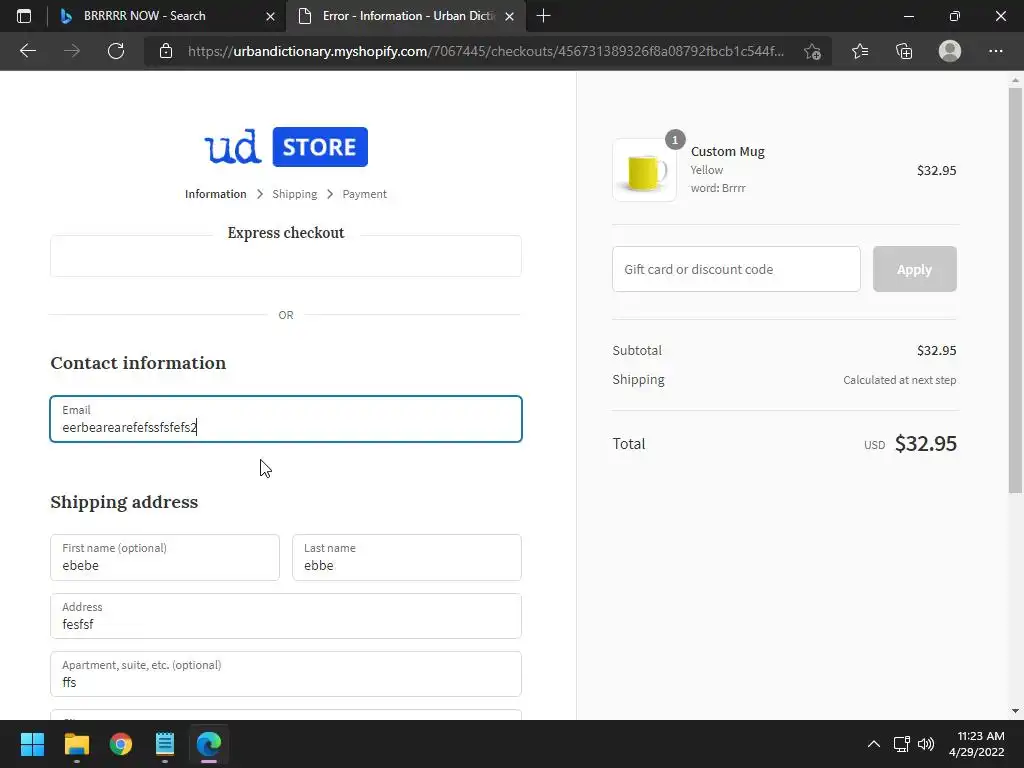This screenshot has width=1024, height=768.
Task: Click the Gift card or discount code field
Action: coord(736,269)
